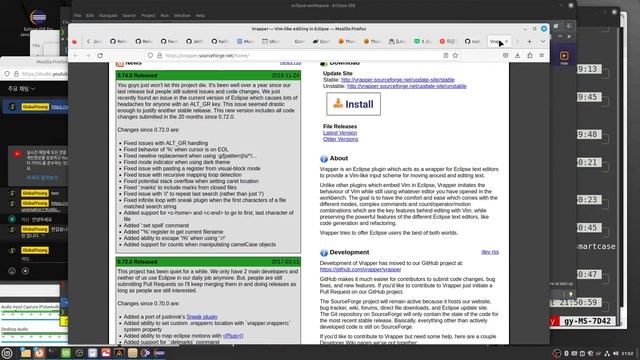Switch to the second GitHub tab

click(143, 42)
